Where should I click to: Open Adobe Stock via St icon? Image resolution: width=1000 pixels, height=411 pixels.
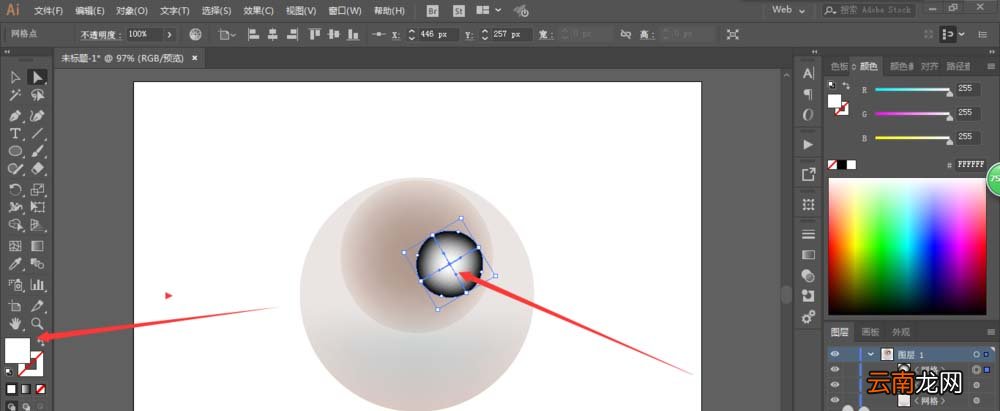(x=459, y=11)
